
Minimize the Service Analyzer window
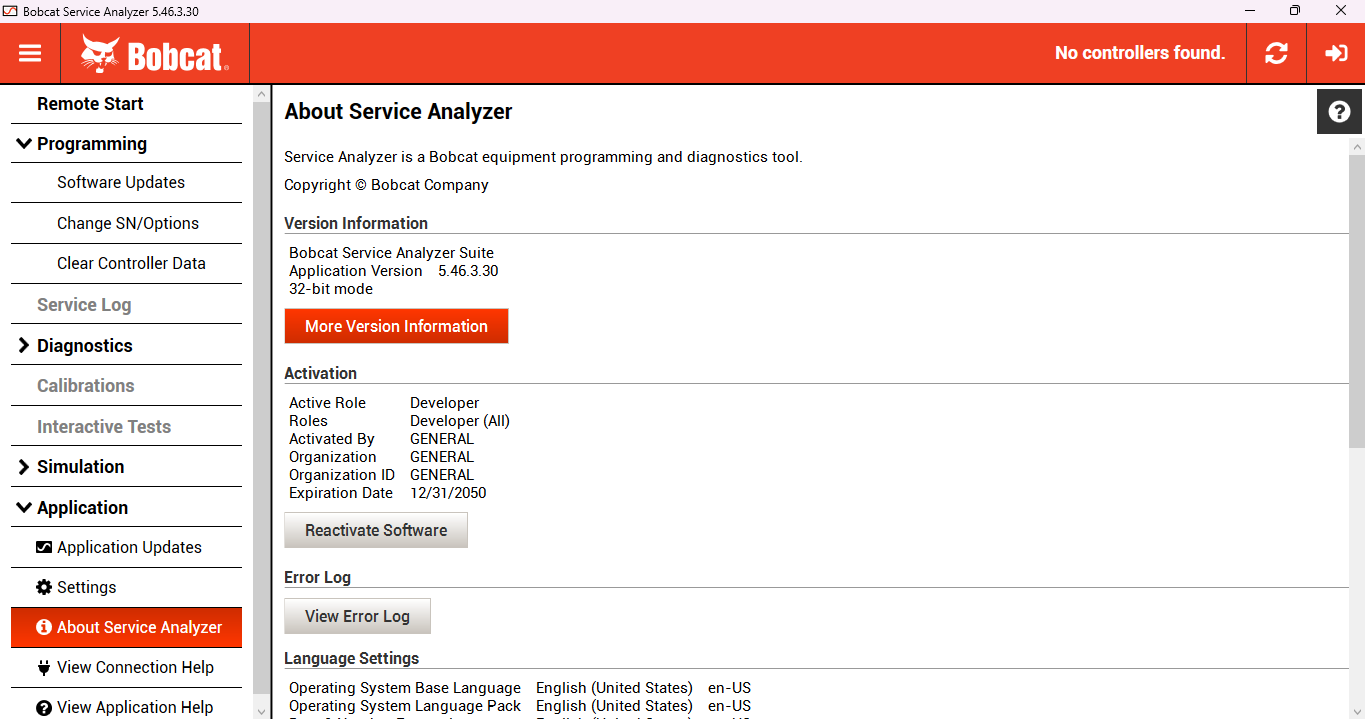tap(1249, 11)
